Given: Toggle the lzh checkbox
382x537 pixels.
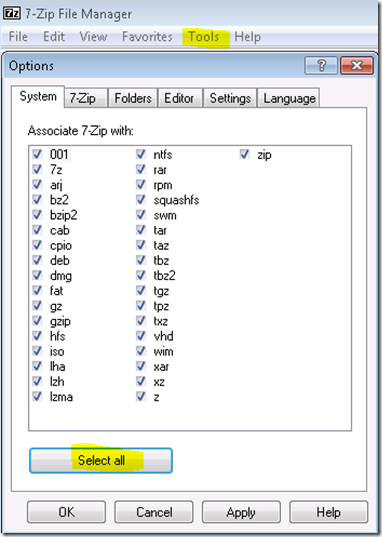Looking at the screenshot, I should (x=37, y=381).
